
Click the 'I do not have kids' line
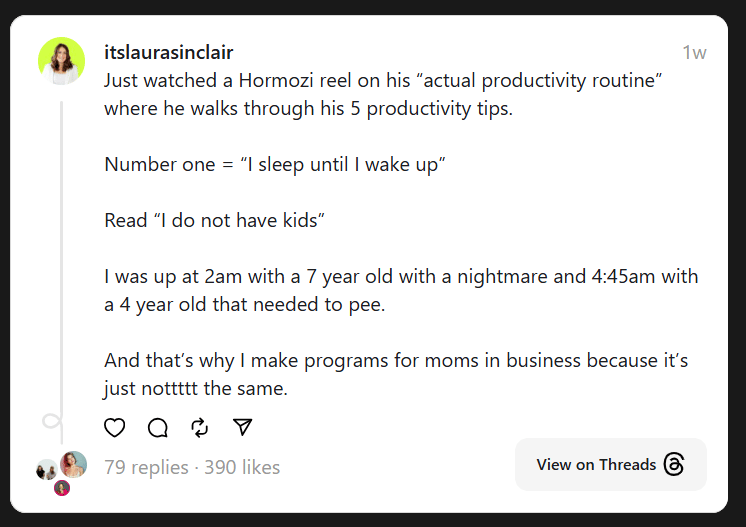pyautogui.click(x=214, y=221)
